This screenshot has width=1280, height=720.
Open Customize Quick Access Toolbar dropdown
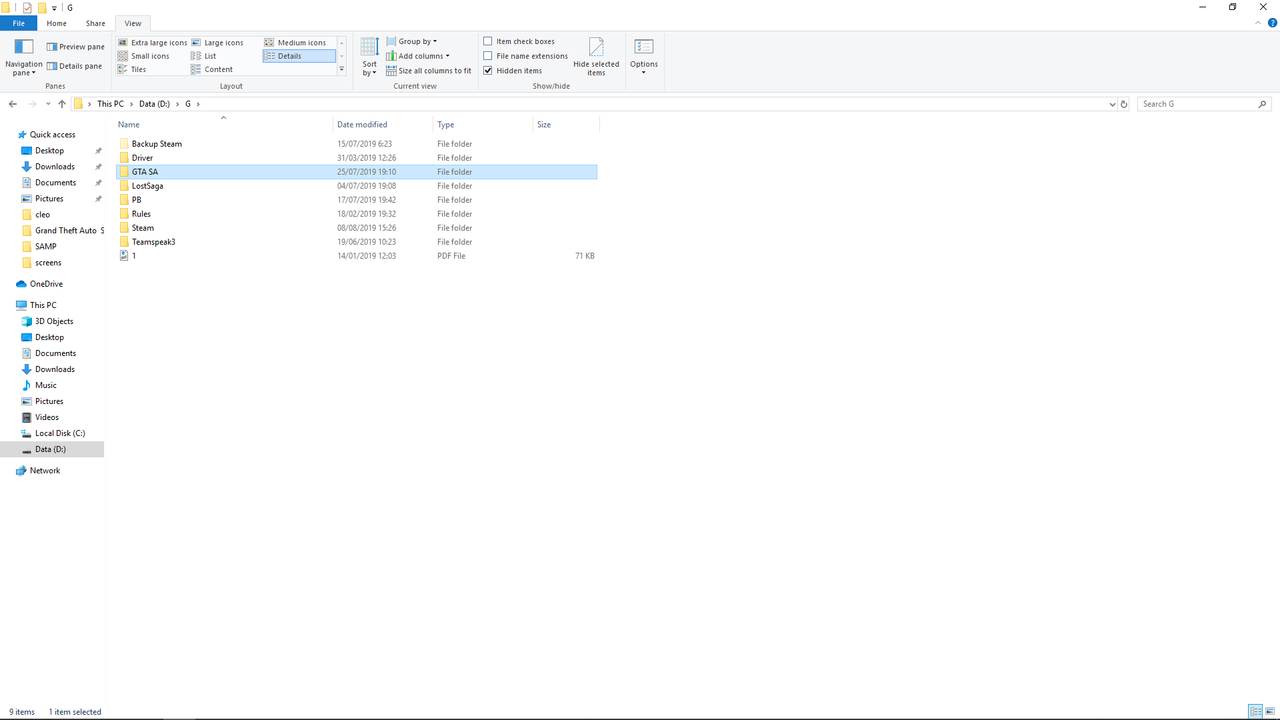(55, 8)
